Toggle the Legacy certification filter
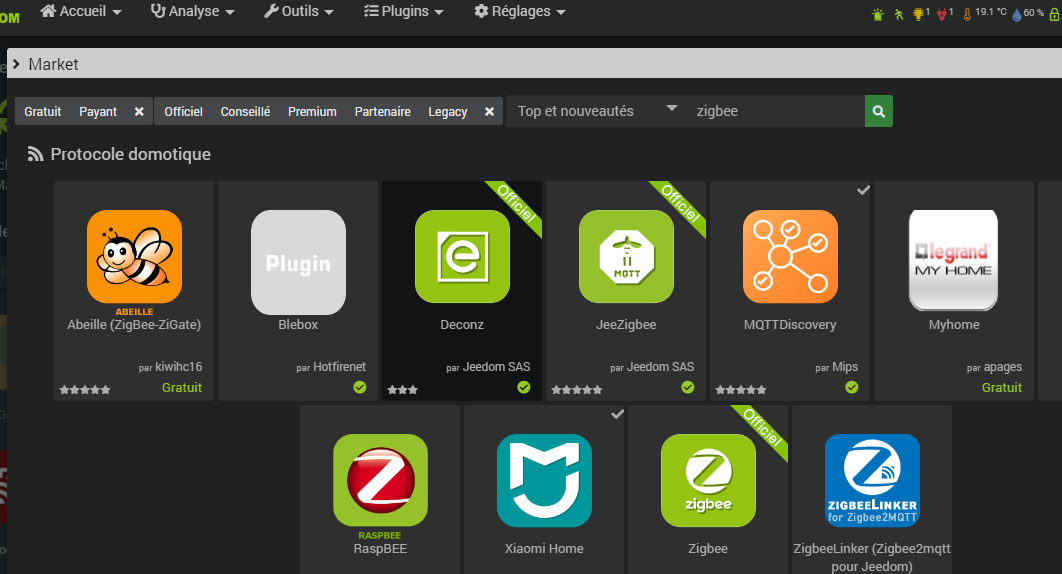This screenshot has width=1062, height=574. [x=448, y=111]
